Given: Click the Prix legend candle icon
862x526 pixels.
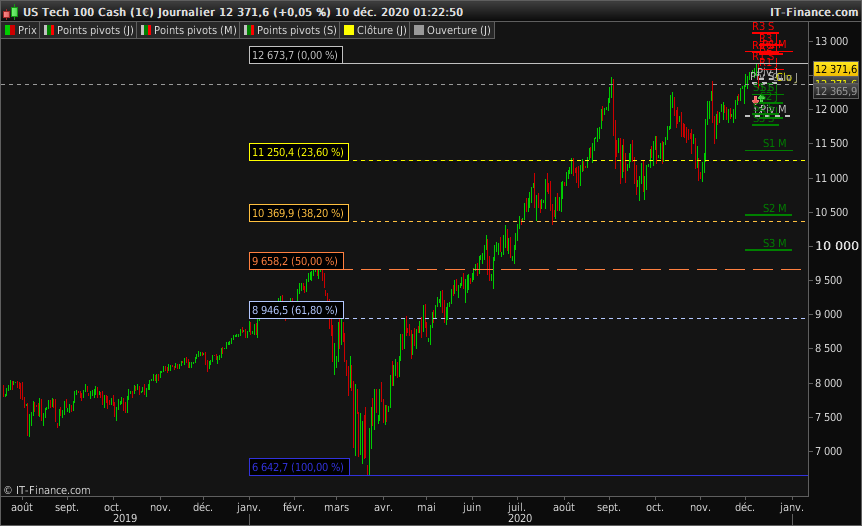Looking at the screenshot, I should (9, 30).
